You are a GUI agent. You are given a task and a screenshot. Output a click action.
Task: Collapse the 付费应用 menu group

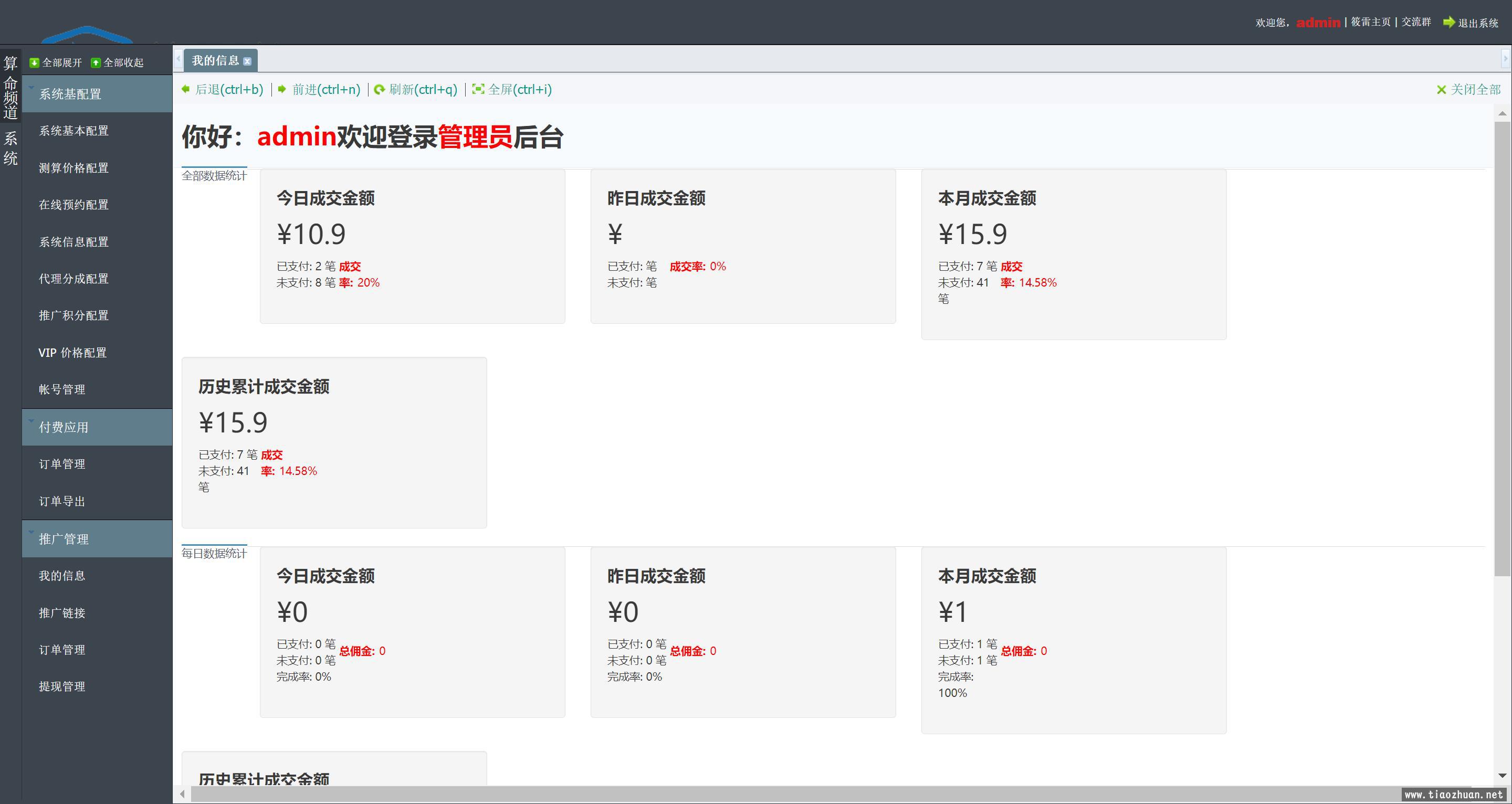coord(98,427)
